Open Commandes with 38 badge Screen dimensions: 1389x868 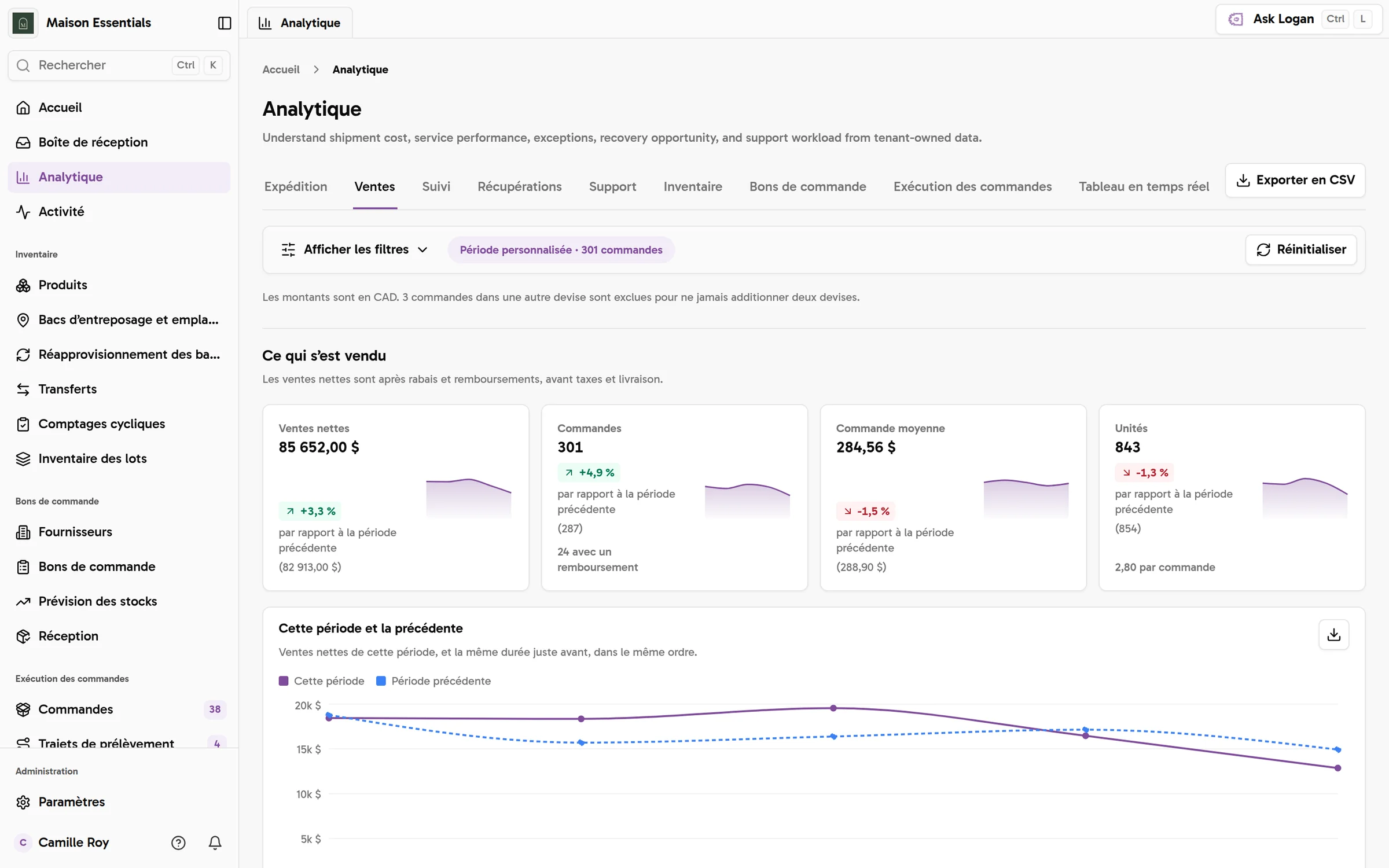119,709
